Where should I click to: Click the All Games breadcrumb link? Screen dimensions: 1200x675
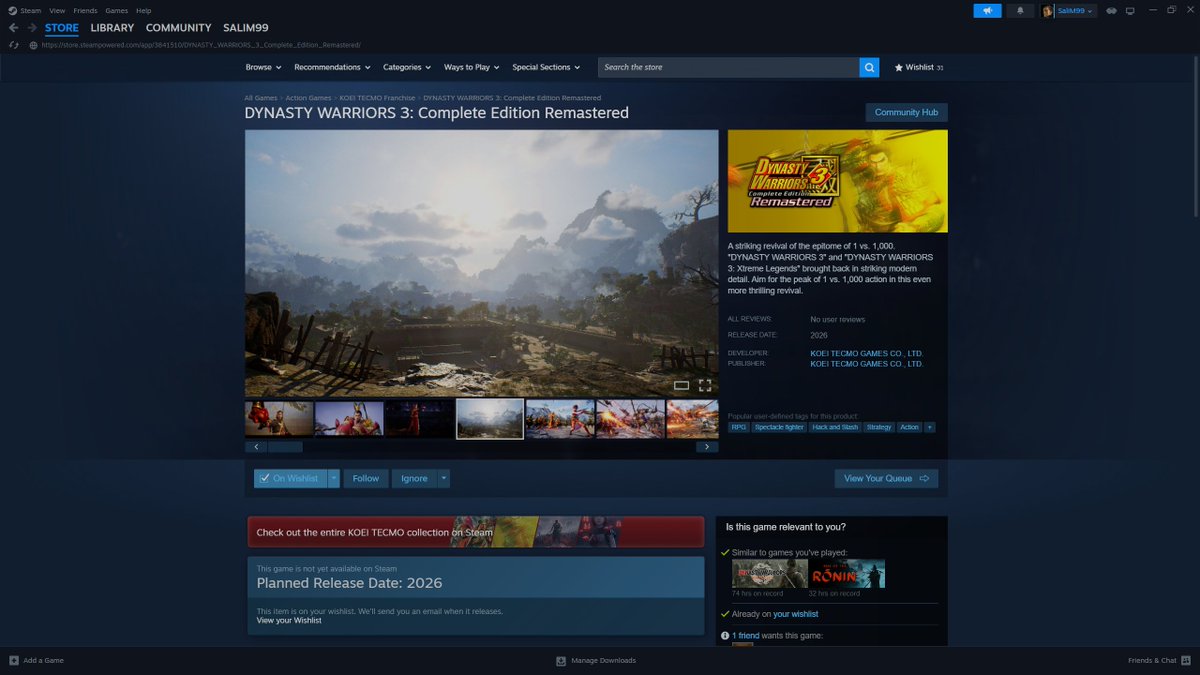click(261, 98)
